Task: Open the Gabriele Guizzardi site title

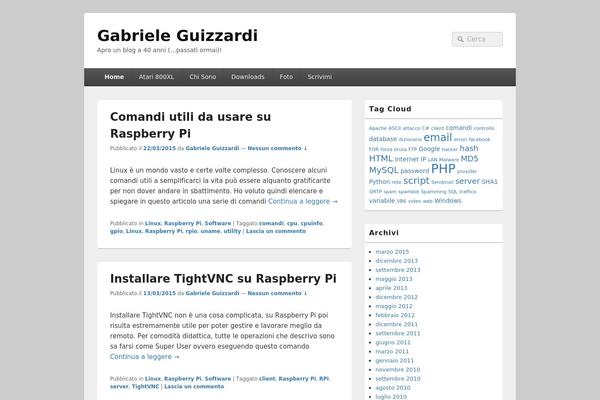Action: coord(177,36)
